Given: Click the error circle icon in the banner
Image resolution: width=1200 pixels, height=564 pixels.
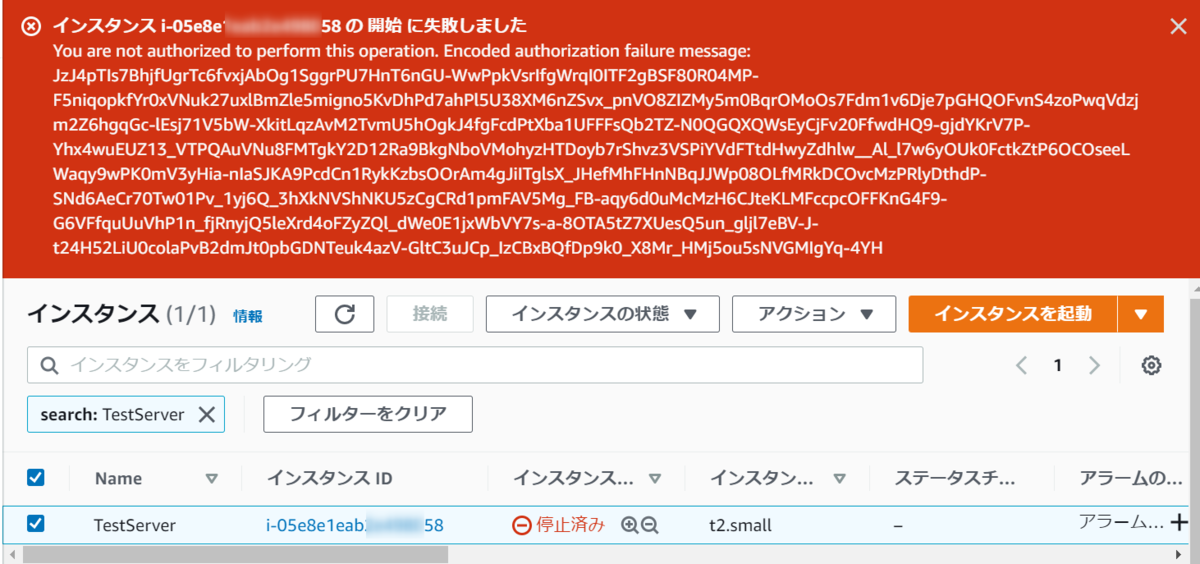Looking at the screenshot, I should (x=32, y=26).
